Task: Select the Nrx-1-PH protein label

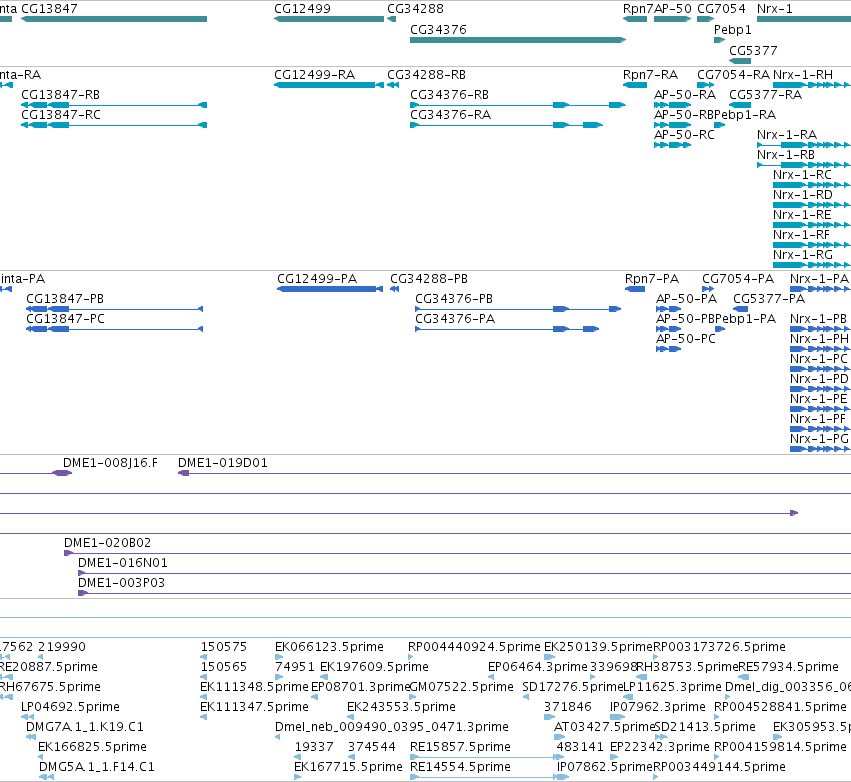Action: click(x=820, y=339)
